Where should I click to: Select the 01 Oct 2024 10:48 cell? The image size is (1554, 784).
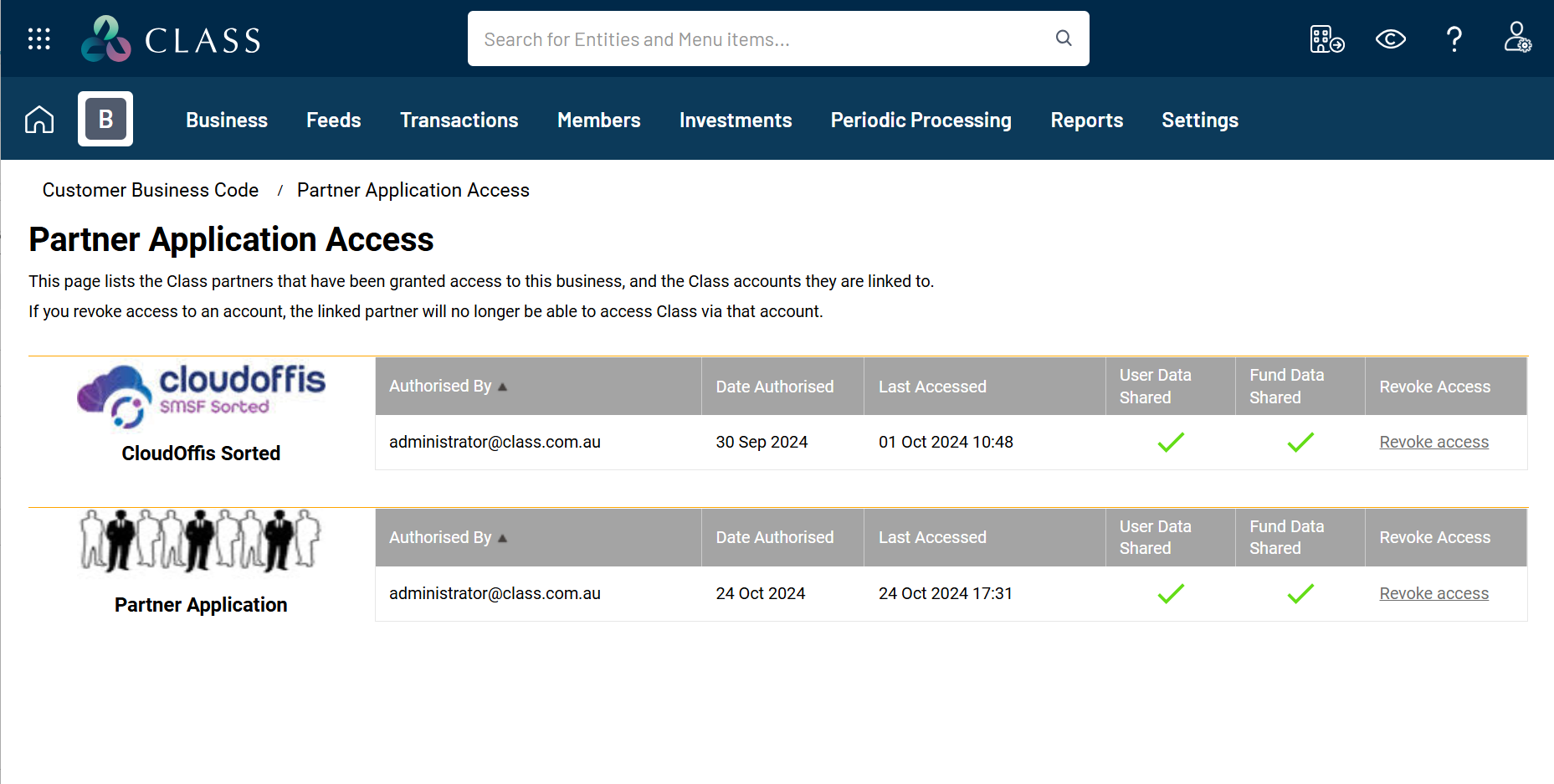(x=946, y=442)
